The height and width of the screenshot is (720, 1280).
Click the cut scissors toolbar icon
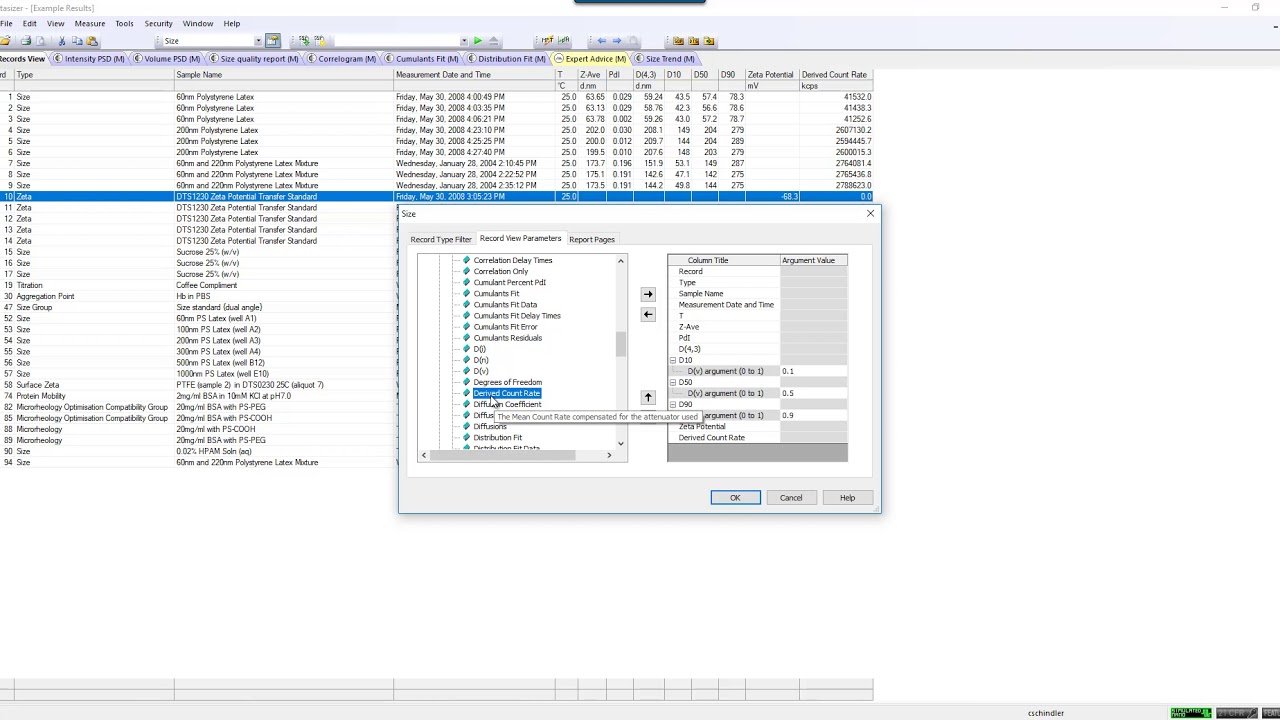(61, 41)
